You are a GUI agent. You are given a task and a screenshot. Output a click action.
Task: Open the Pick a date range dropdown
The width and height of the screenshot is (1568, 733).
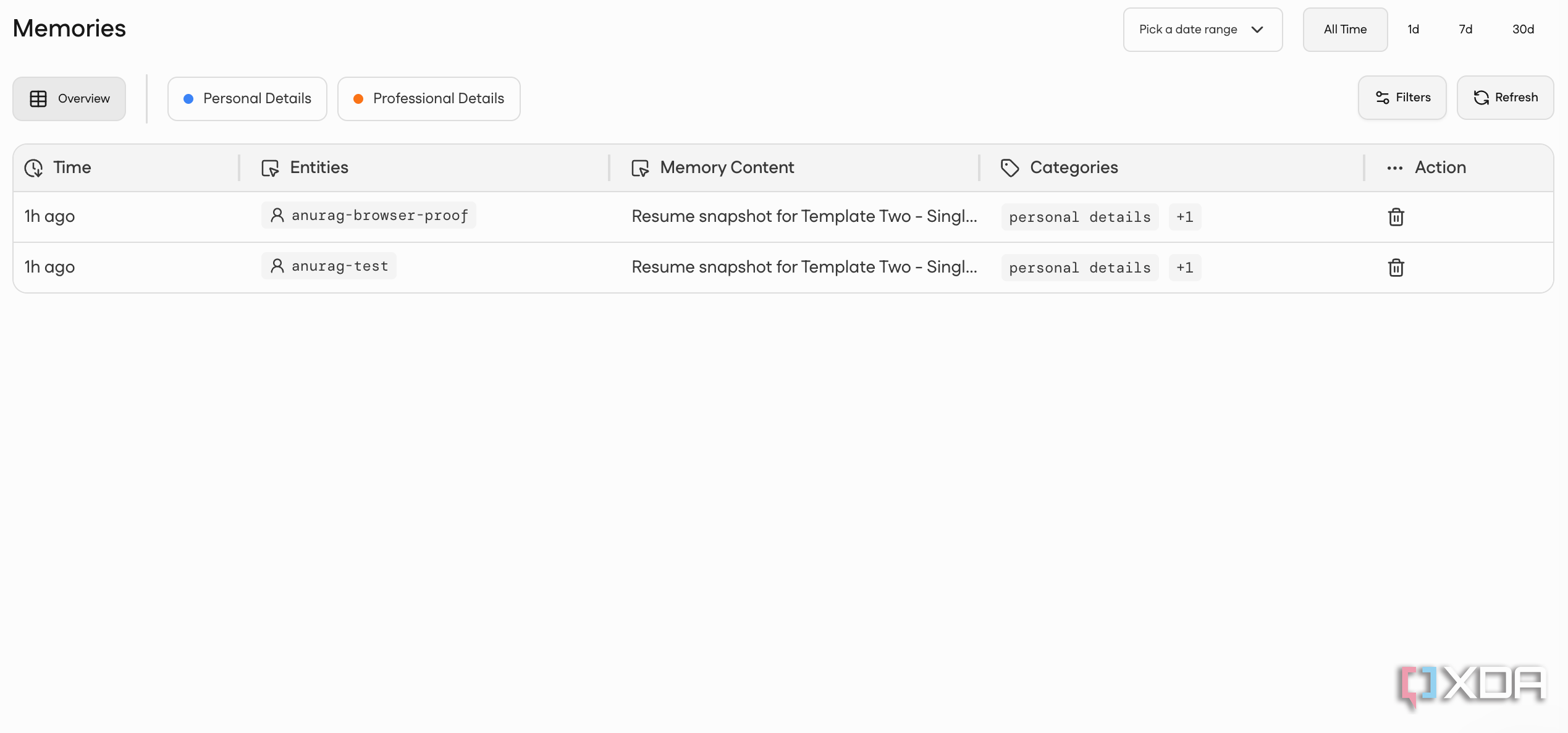pyautogui.click(x=1202, y=30)
